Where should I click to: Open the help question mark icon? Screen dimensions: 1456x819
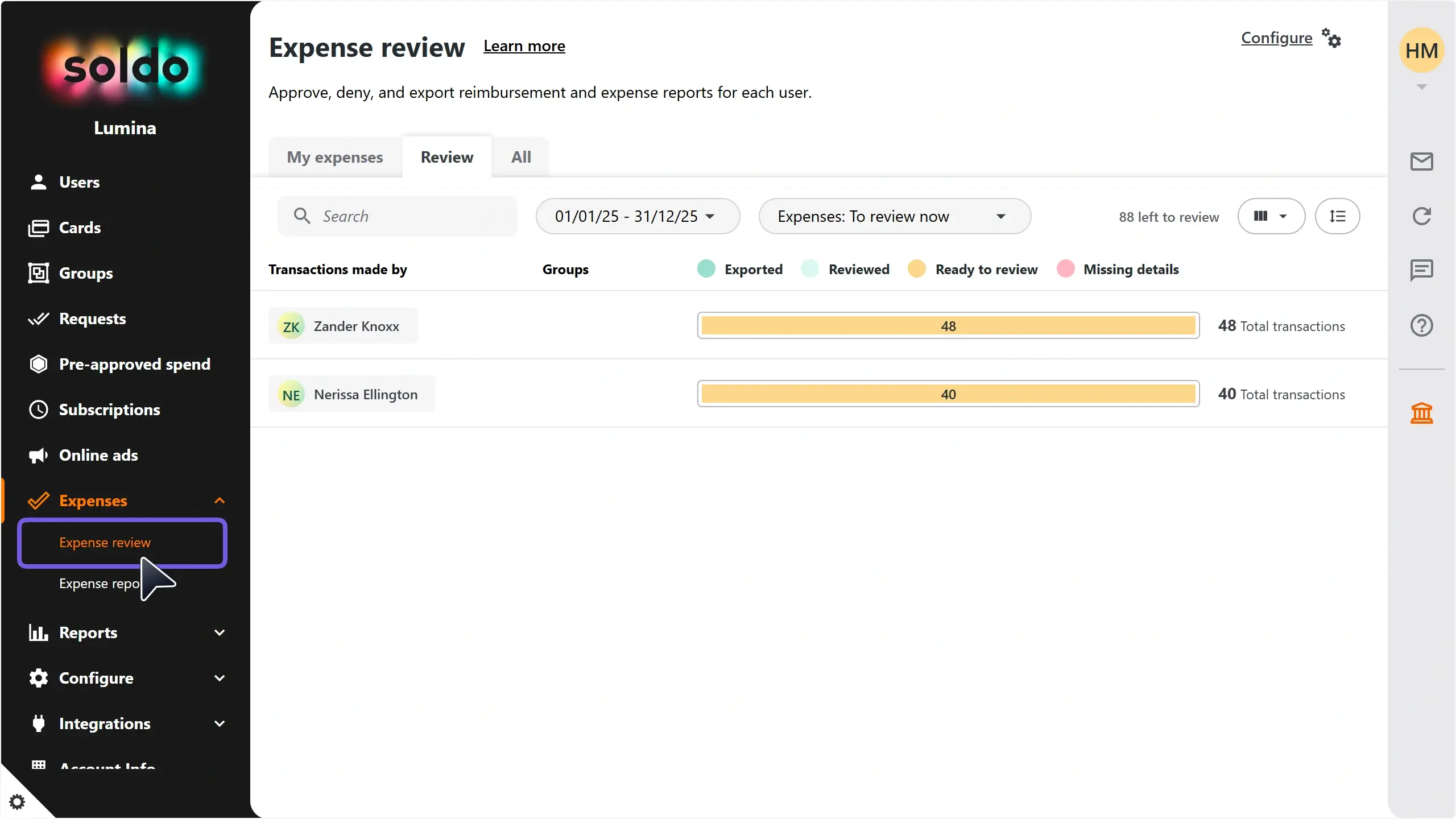click(x=1421, y=325)
